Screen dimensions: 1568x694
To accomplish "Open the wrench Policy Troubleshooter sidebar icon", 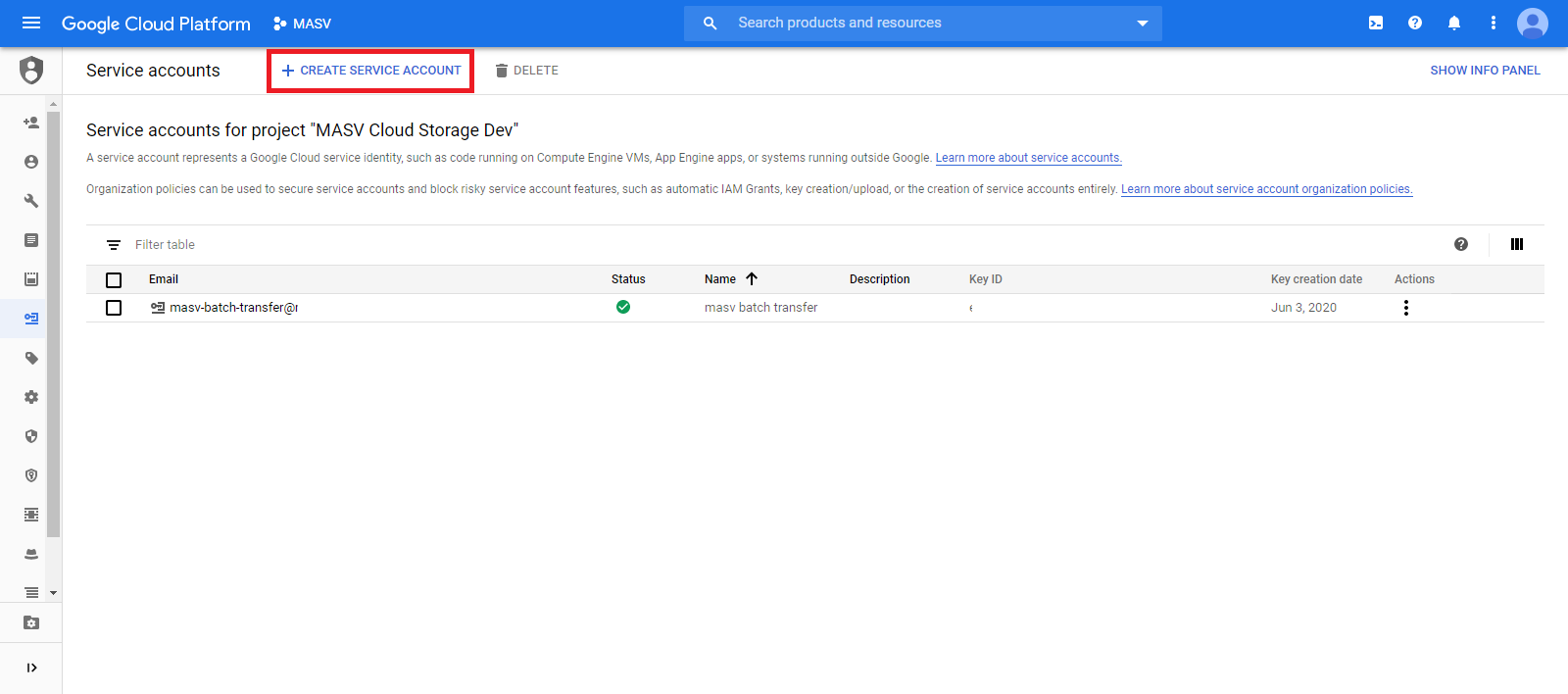I will (x=31, y=201).
